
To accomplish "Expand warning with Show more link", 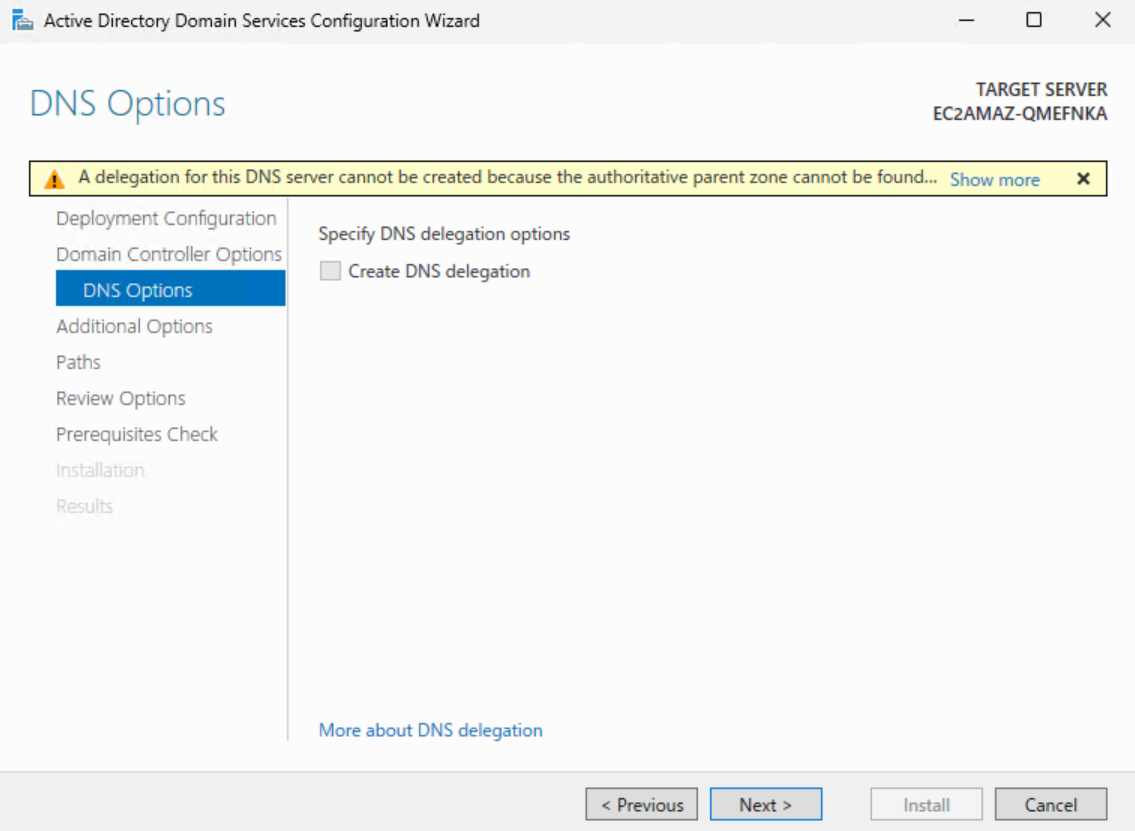I will (994, 180).
